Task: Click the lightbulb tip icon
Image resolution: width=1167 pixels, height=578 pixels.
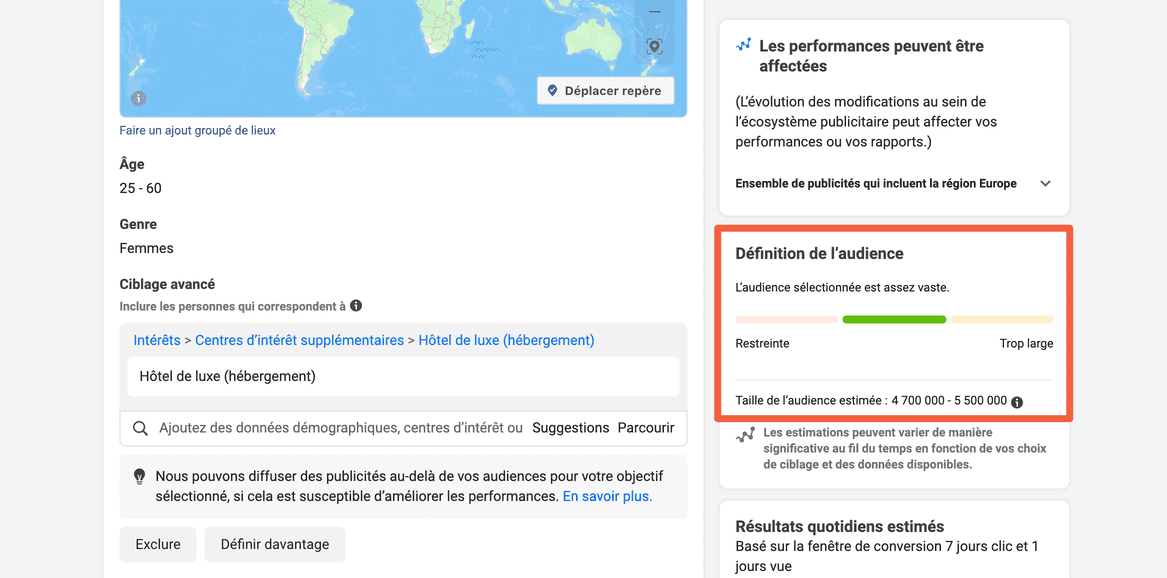Action: 139,476
